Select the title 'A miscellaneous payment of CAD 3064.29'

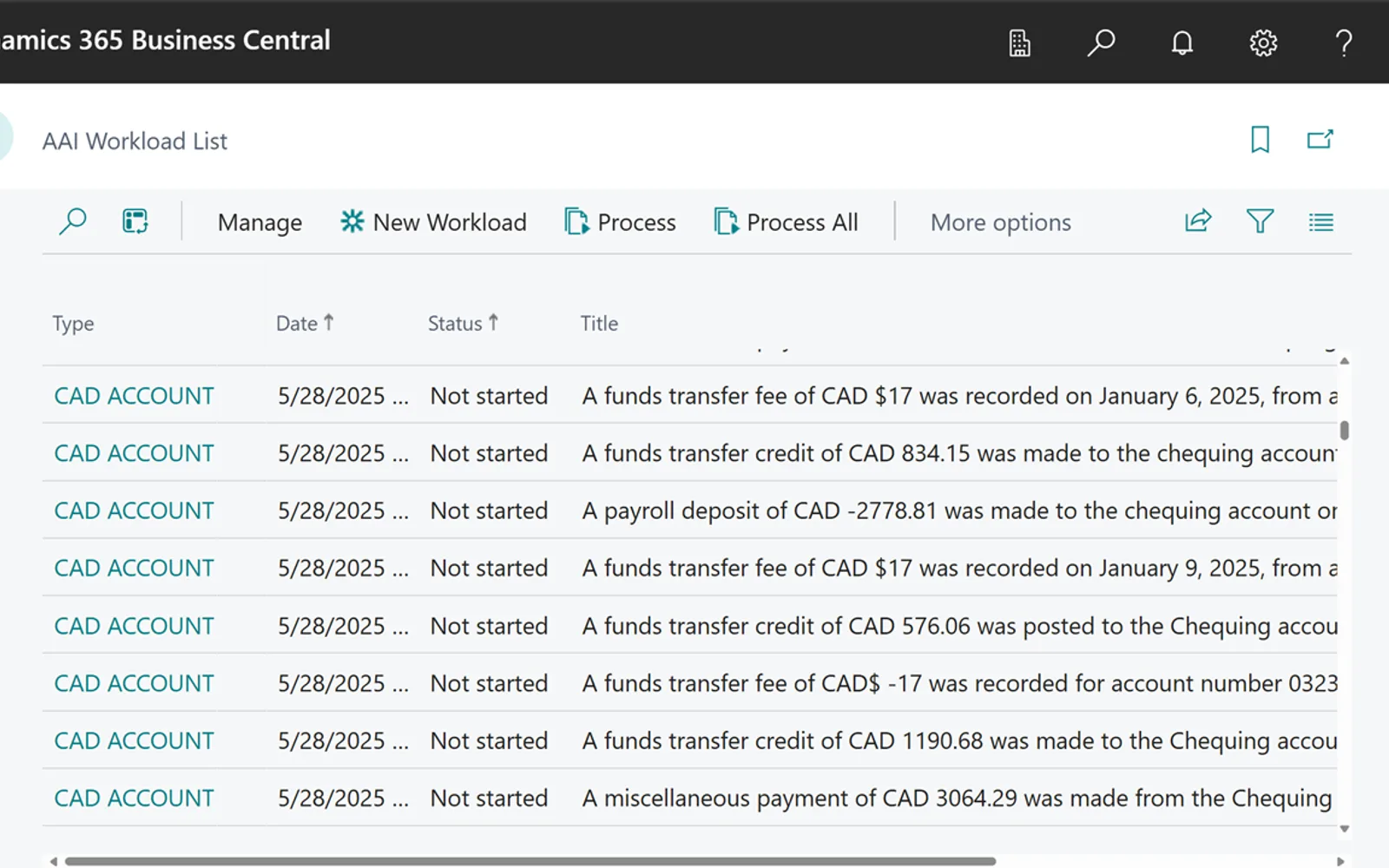957,798
